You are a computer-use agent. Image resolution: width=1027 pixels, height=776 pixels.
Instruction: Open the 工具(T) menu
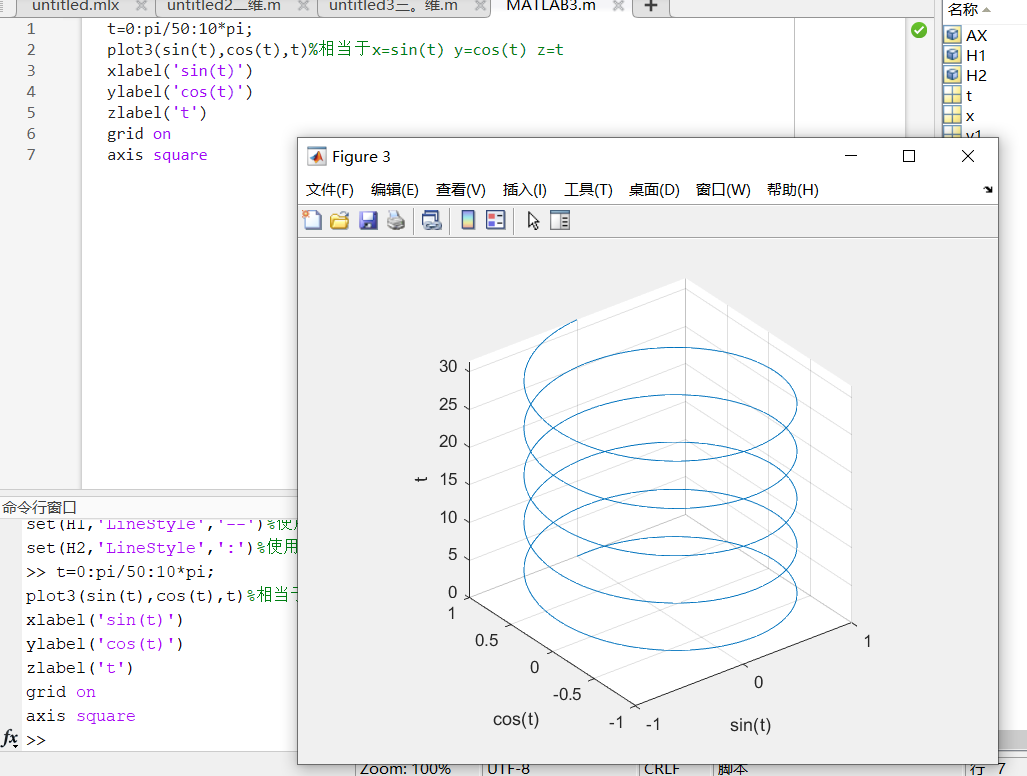tap(588, 190)
